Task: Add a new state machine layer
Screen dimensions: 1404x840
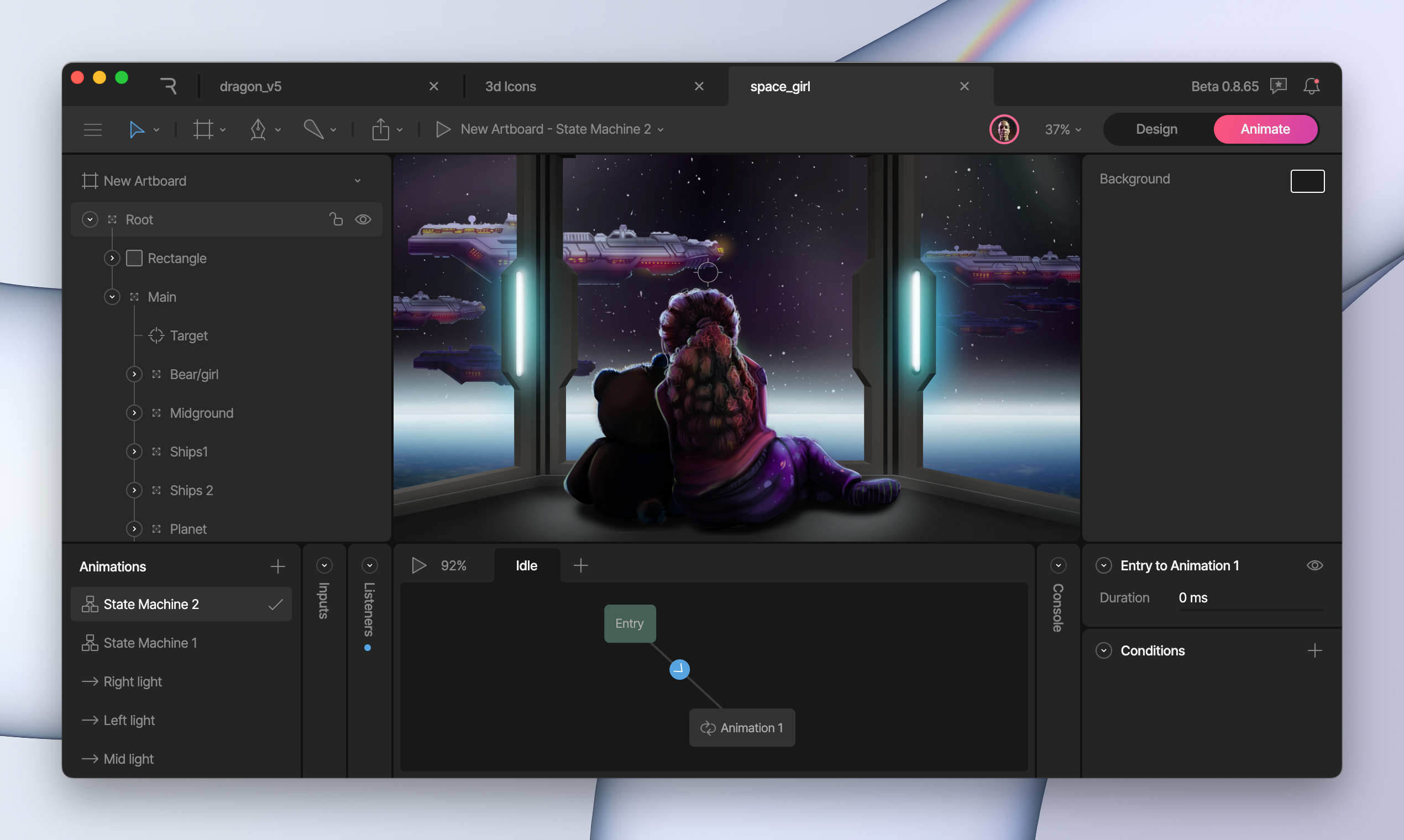Action: pos(581,565)
